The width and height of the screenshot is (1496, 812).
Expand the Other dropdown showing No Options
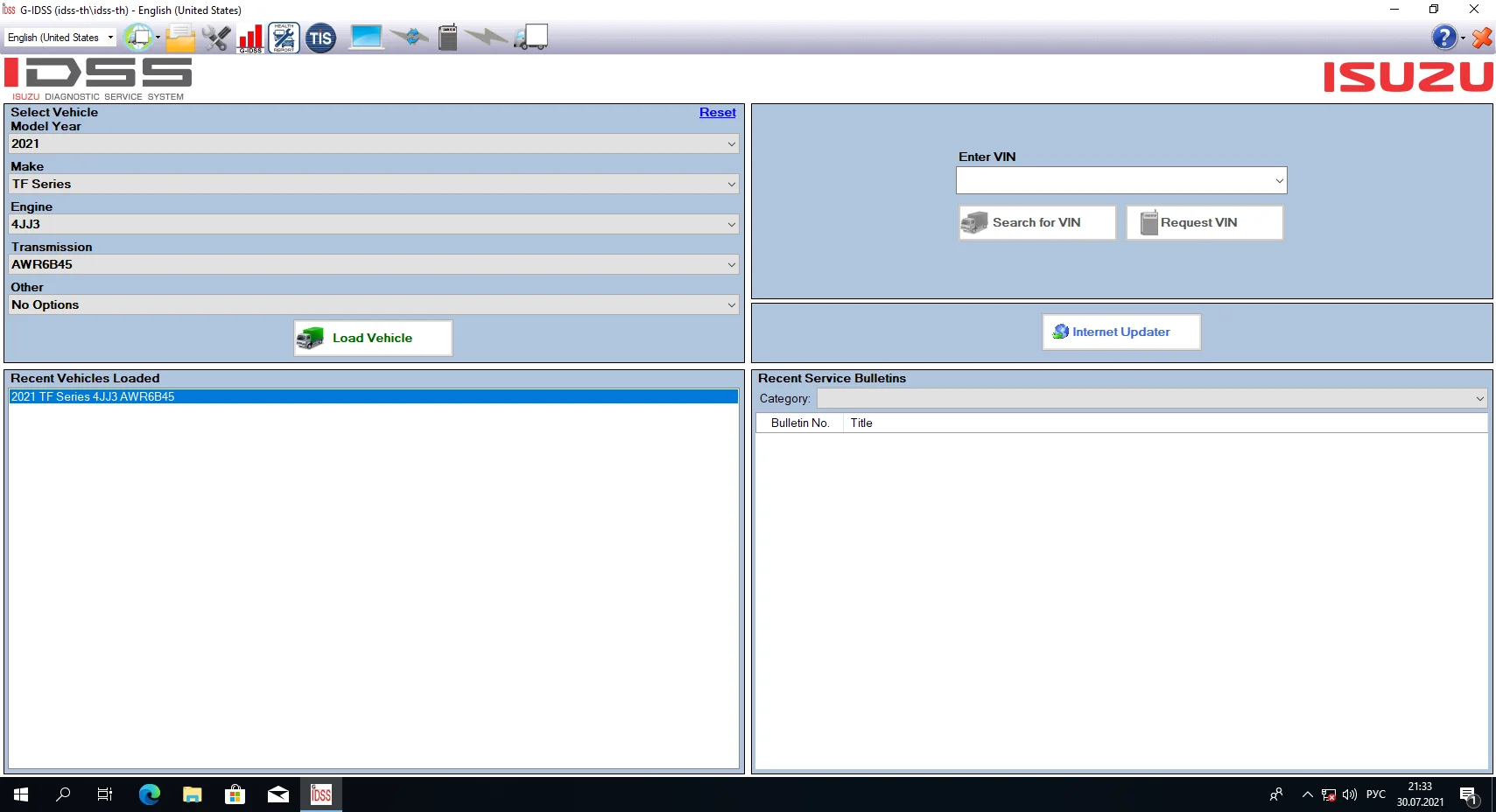(732, 304)
